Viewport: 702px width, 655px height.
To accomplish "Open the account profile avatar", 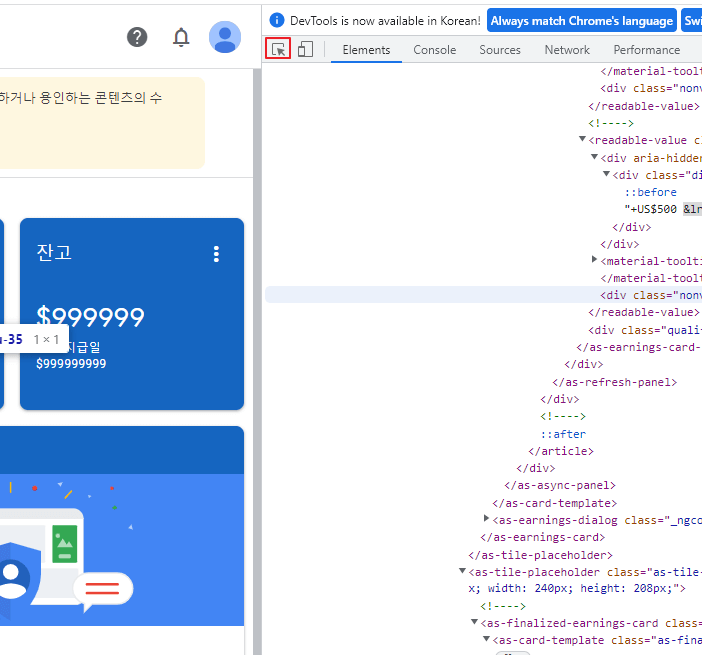I will (225, 37).
